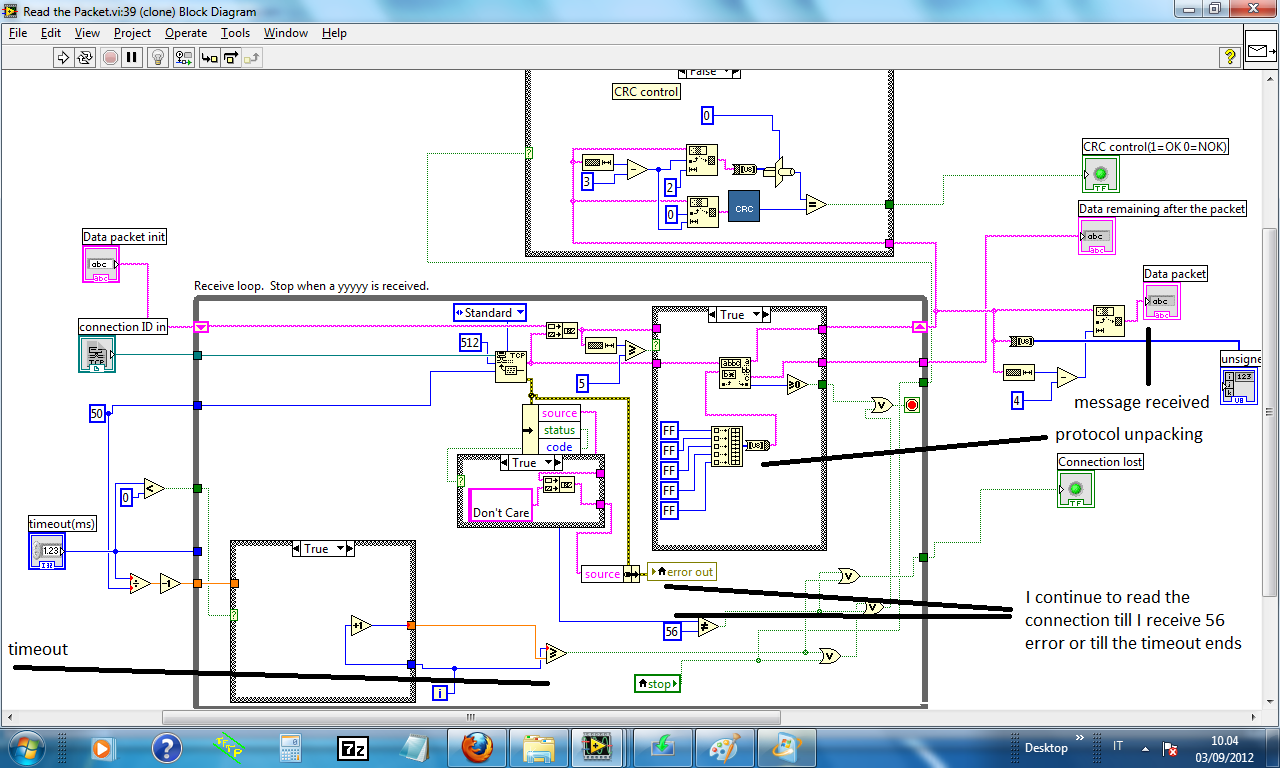
Task: Click the envelope VI icon pane
Action: click(1261, 50)
